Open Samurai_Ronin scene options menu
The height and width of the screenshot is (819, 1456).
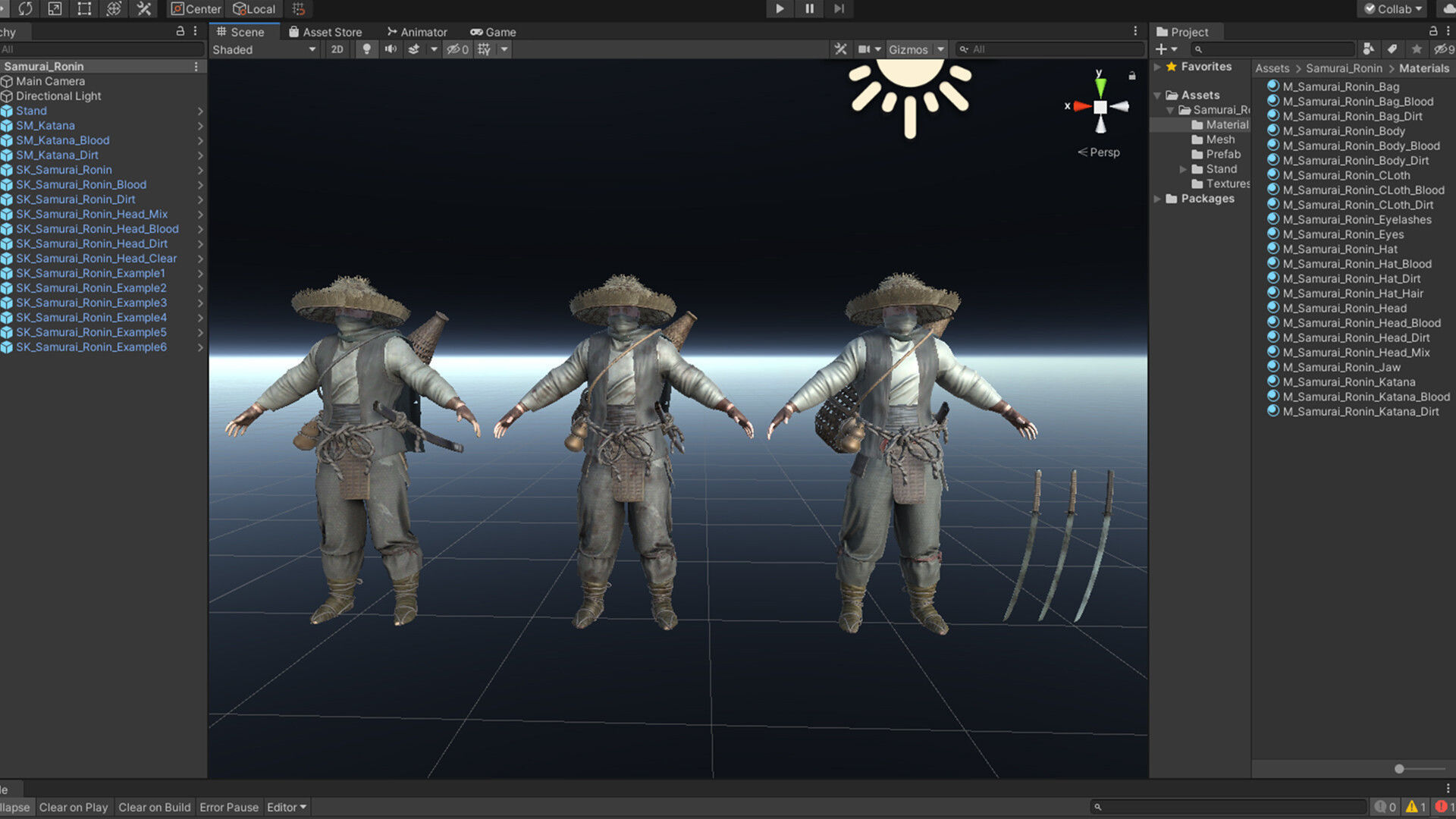[x=196, y=67]
